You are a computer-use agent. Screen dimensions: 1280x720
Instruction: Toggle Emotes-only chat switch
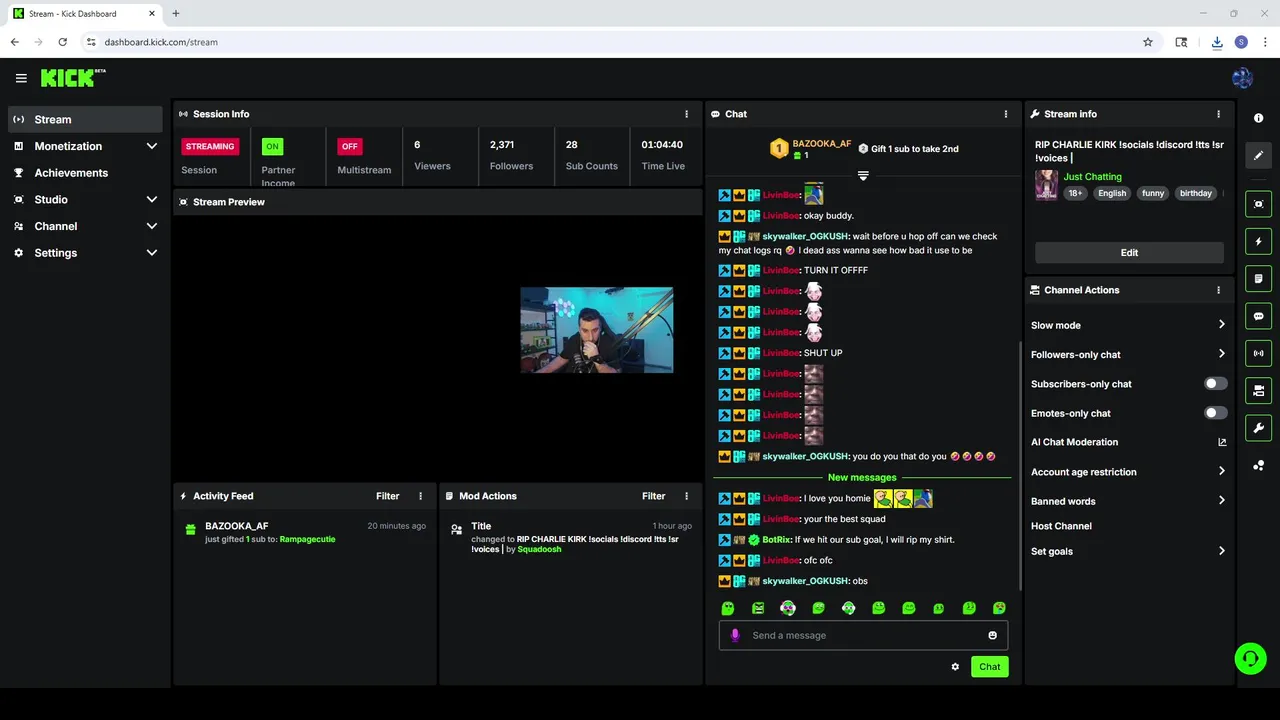click(x=1215, y=413)
